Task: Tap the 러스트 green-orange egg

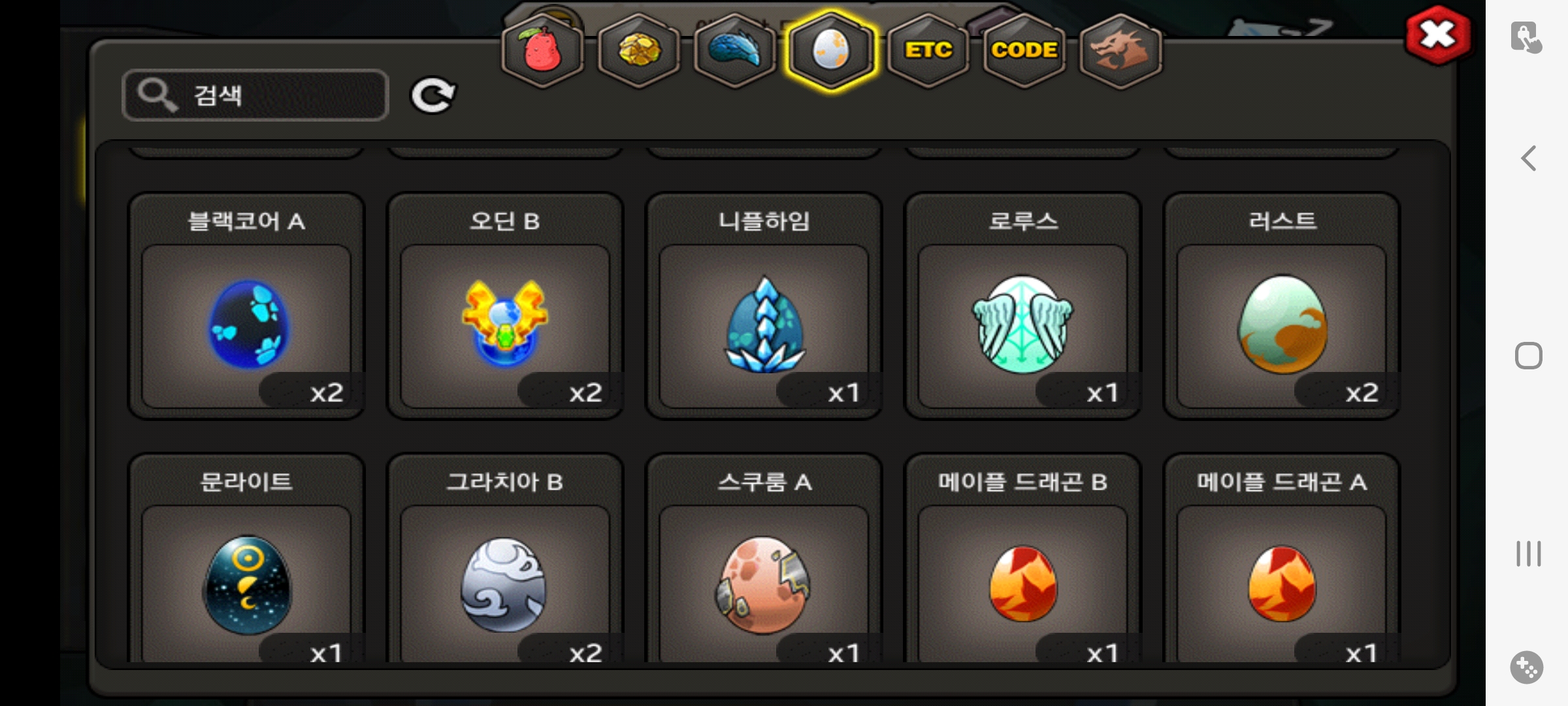Action: pos(1282,306)
